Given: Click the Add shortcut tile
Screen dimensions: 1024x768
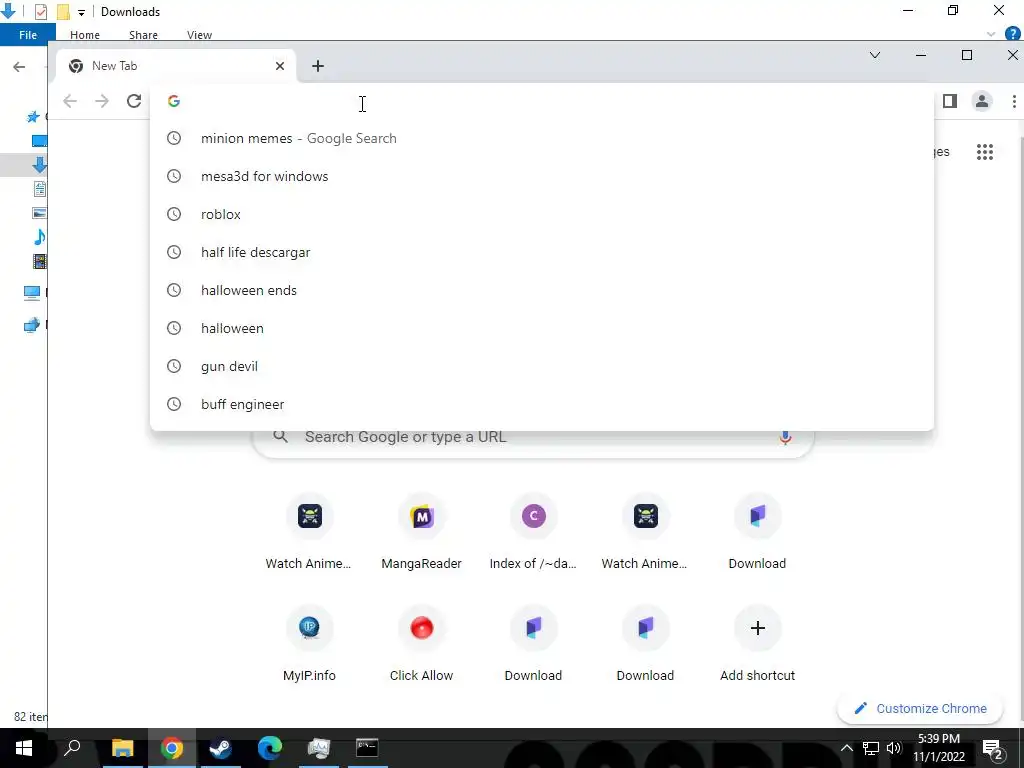Looking at the screenshot, I should point(758,646).
